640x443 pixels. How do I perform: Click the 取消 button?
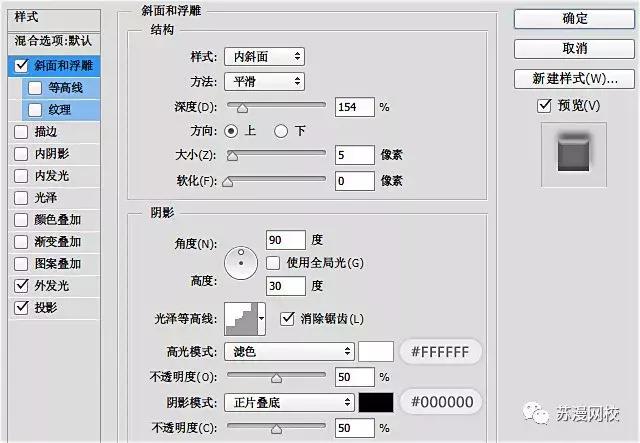[574, 49]
